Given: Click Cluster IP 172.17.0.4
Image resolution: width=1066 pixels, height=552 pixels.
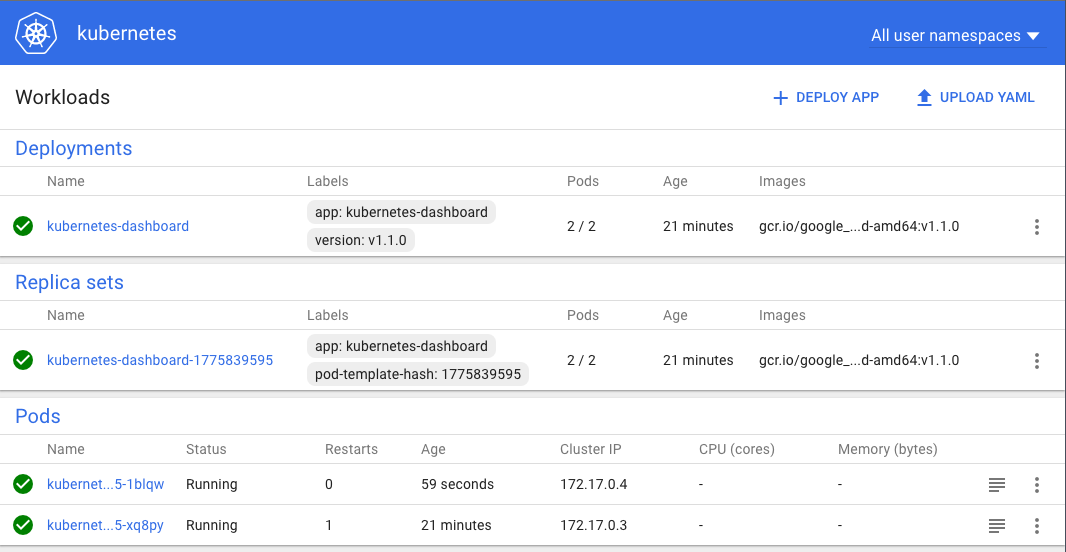Looking at the screenshot, I should (x=594, y=485).
